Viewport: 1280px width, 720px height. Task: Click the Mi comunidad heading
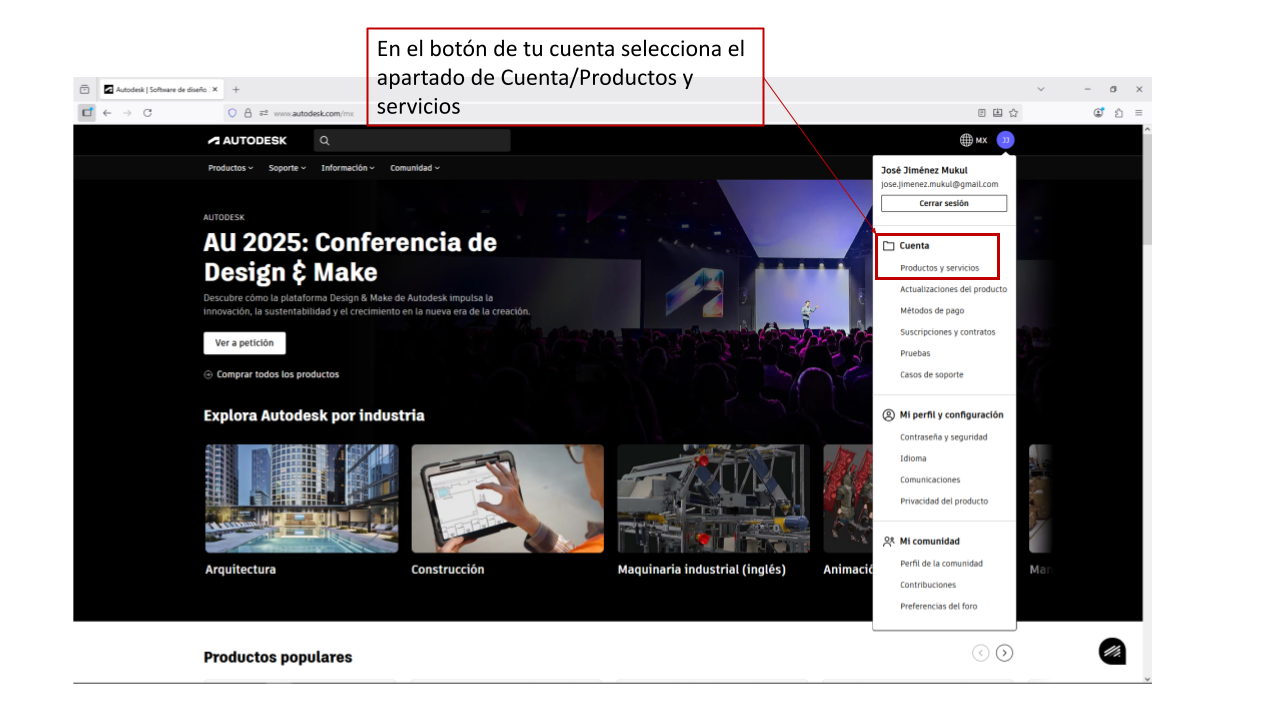pos(929,541)
